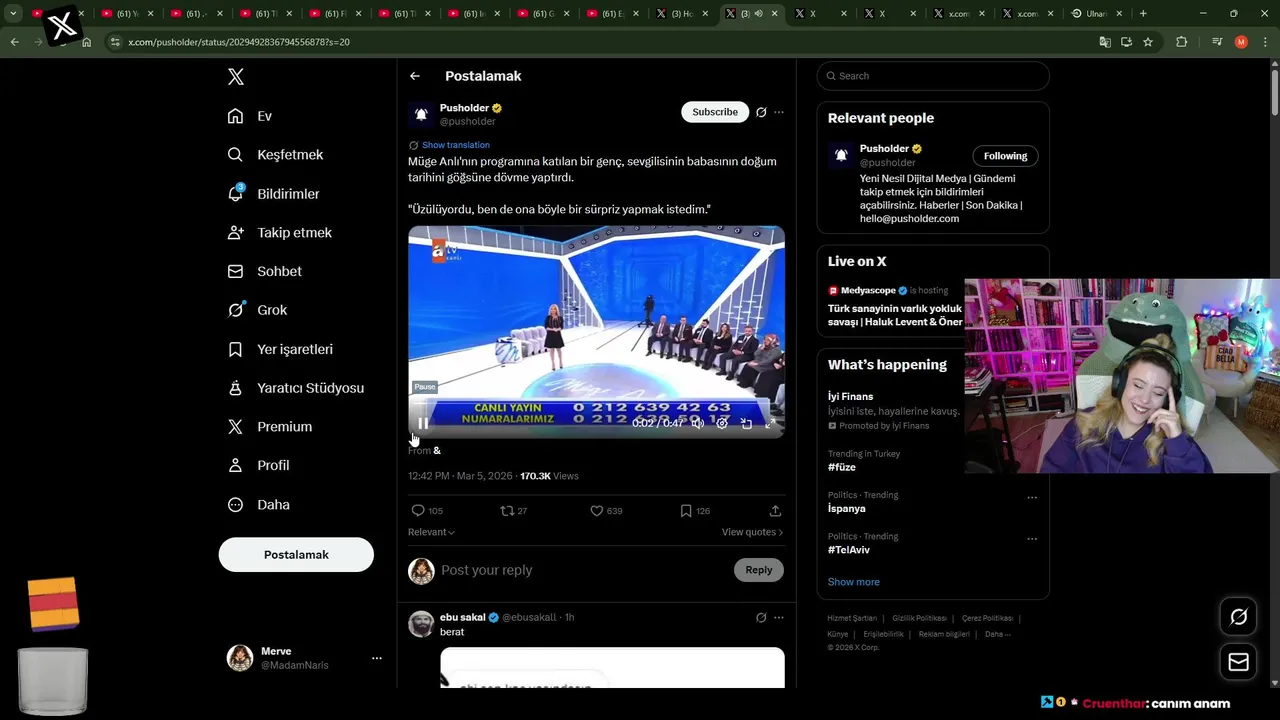Expand the Relevant sort dropdown
1280x720 pixels.
pyautogui.click(x=431, y=532)
